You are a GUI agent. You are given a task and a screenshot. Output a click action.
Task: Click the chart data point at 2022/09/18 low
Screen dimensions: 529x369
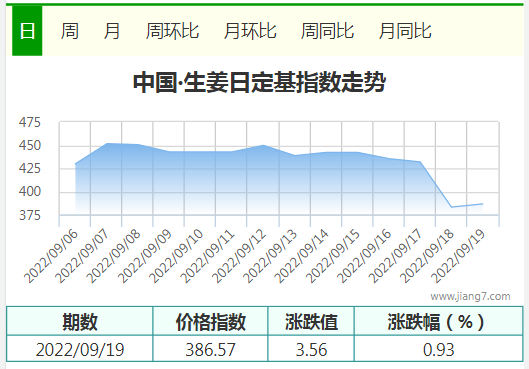pos(451,207)
